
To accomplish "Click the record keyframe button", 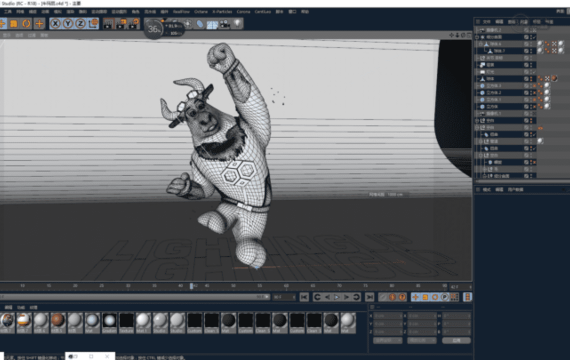I will [392, 297].
